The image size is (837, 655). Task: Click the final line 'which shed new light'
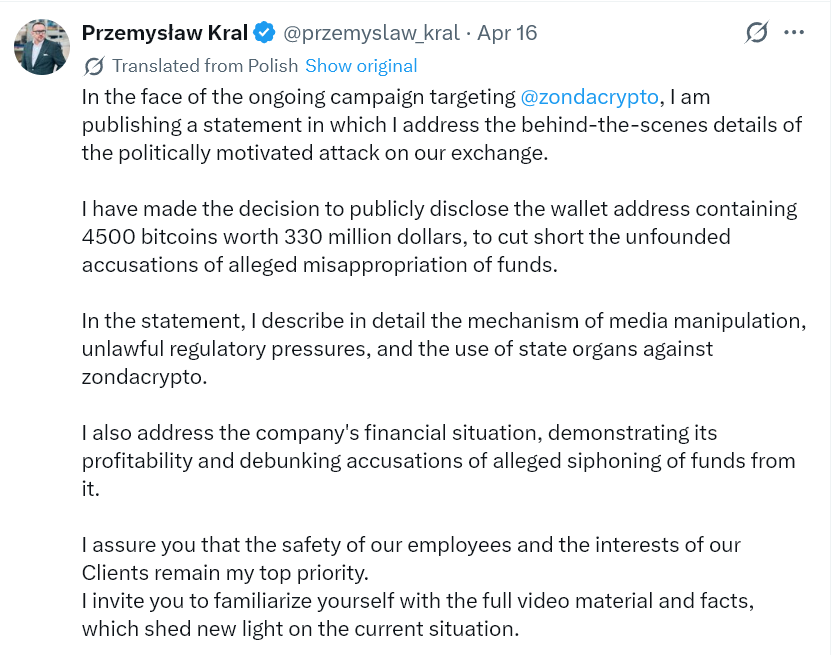click(x=300, y=629)
